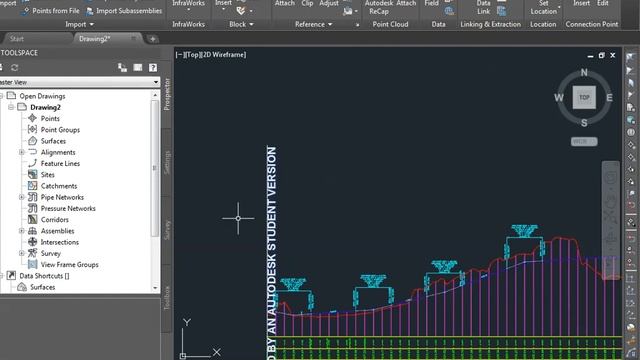Click the Corridors icon
This screenshot has width=640, height=360.
32,219
